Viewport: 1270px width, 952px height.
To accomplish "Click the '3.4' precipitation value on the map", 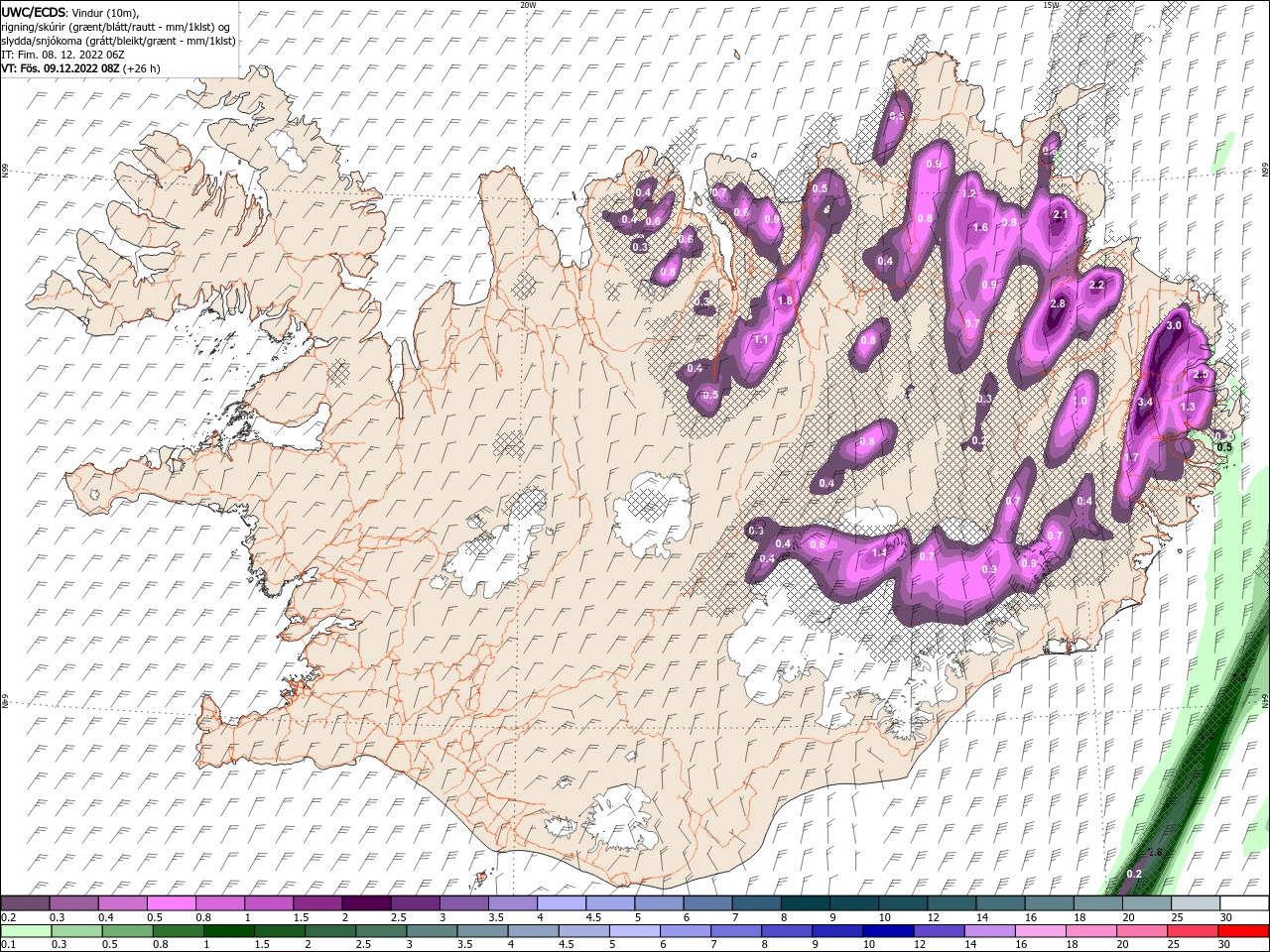I will (1145, 402).
